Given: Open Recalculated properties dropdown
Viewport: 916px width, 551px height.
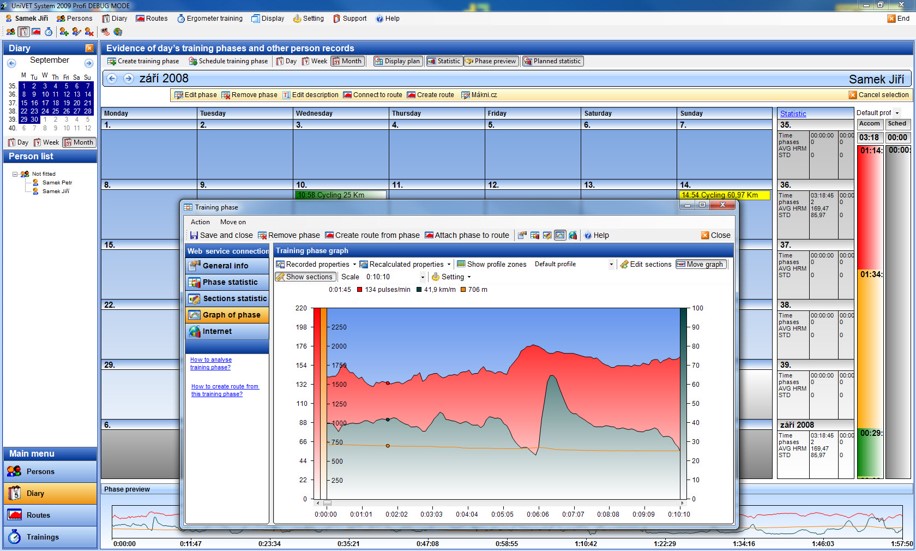Looking at the screenshot, I should click(x=405, y=264).
